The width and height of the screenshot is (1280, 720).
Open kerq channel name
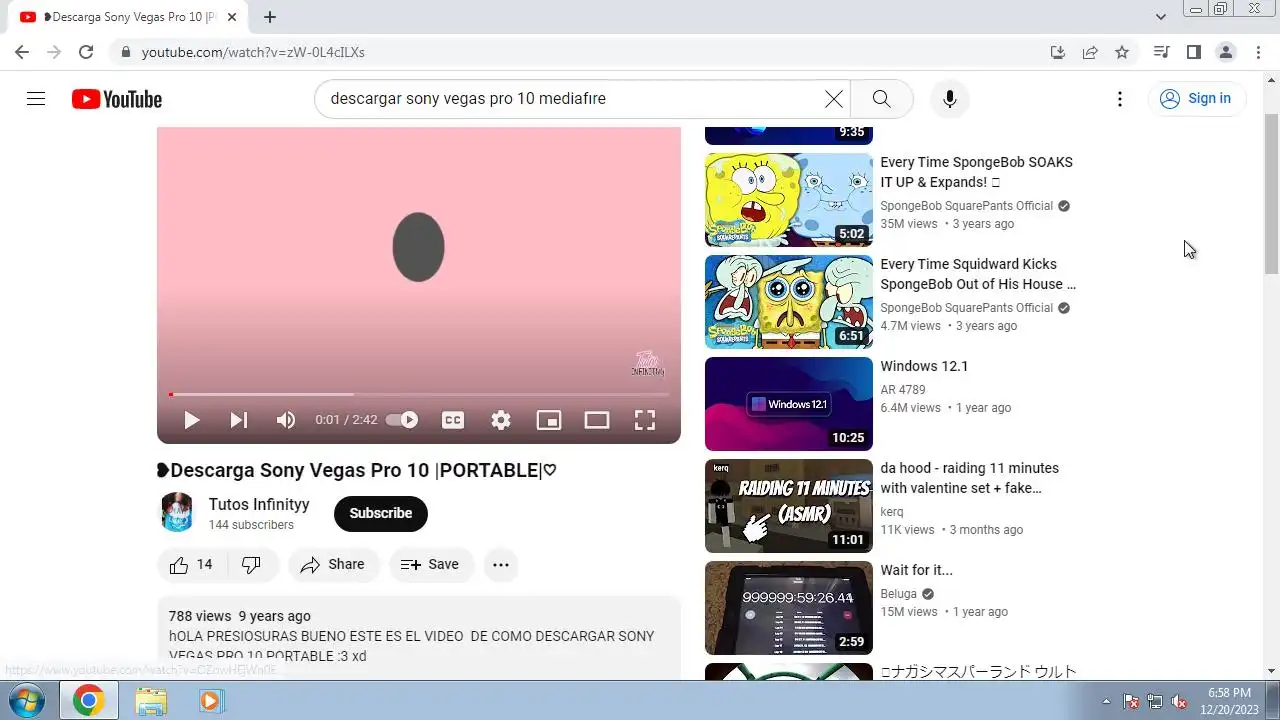892,512
